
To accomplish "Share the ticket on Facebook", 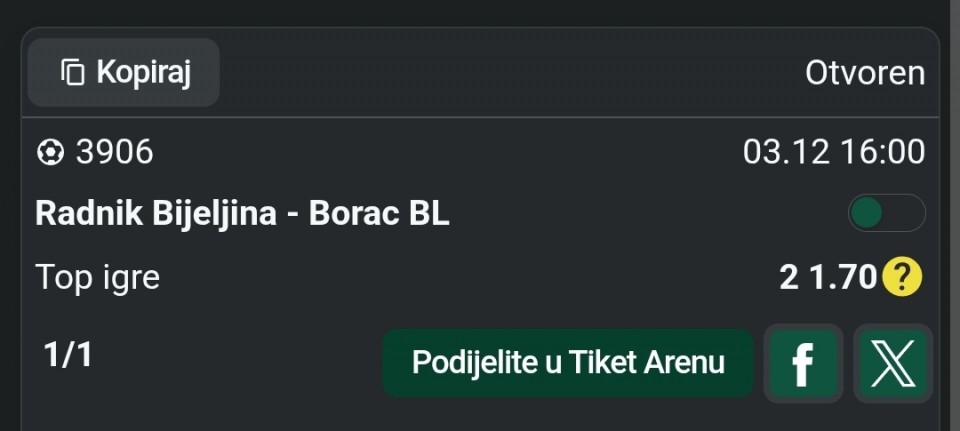I will point(802,362).
